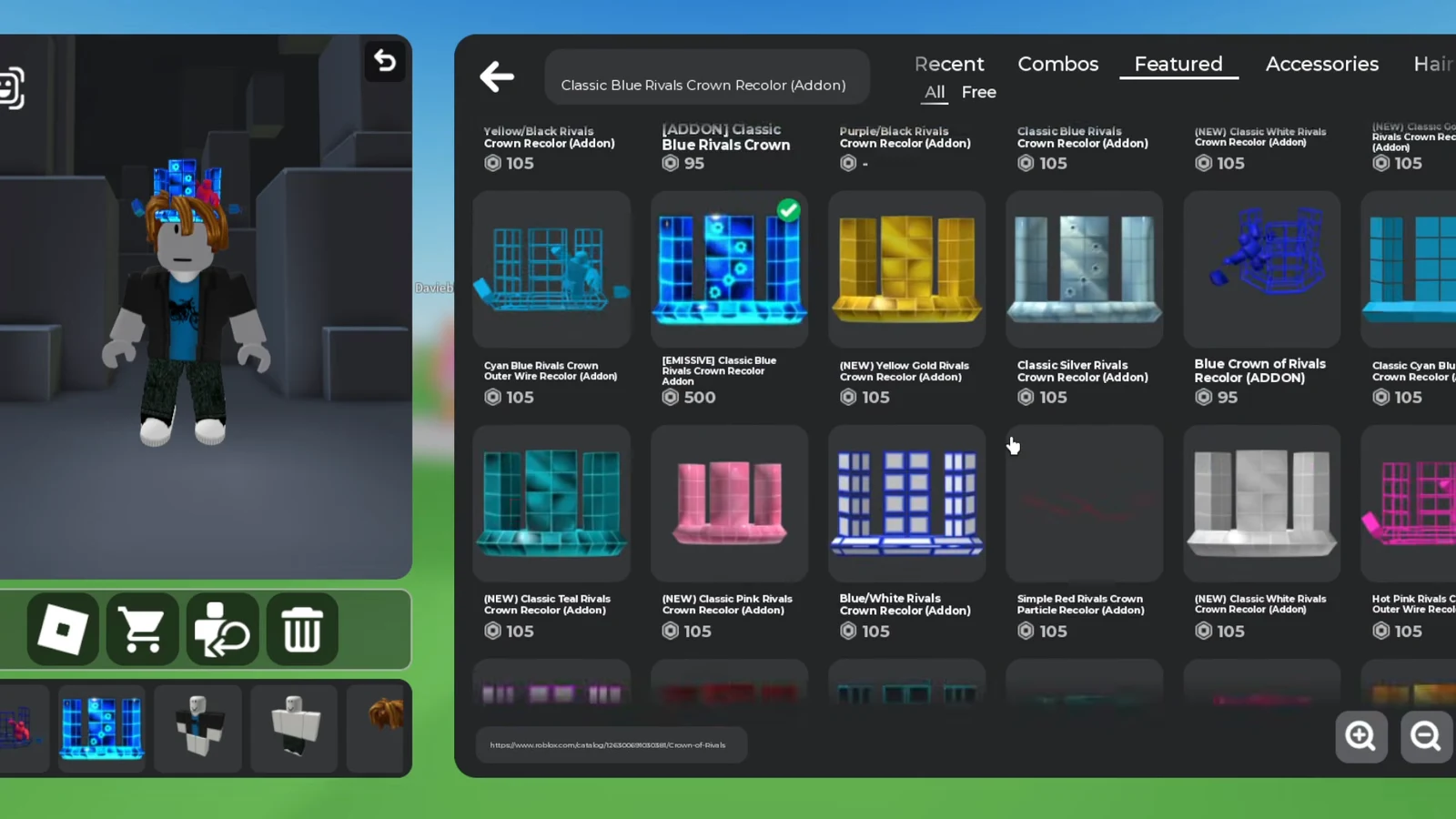This screenshot has height=819, width=1456.
Task: Zoom out with the magnifier minus icon
Action: point(1426,735)
